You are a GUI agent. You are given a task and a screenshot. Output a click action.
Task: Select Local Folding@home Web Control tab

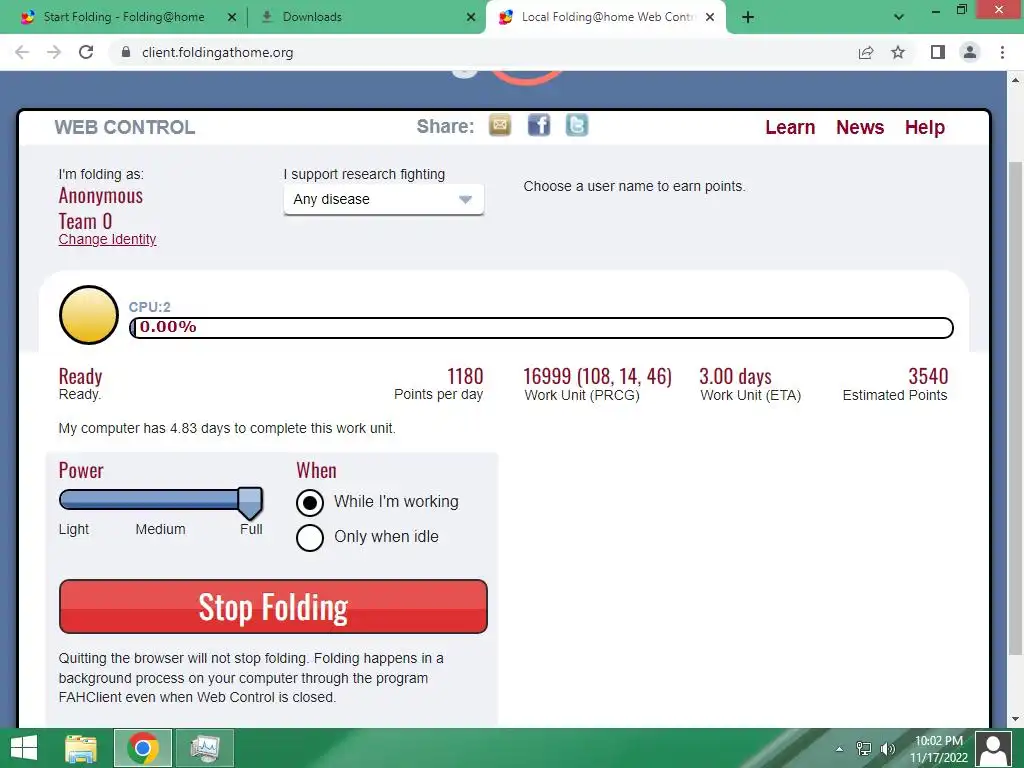point(607,17)
